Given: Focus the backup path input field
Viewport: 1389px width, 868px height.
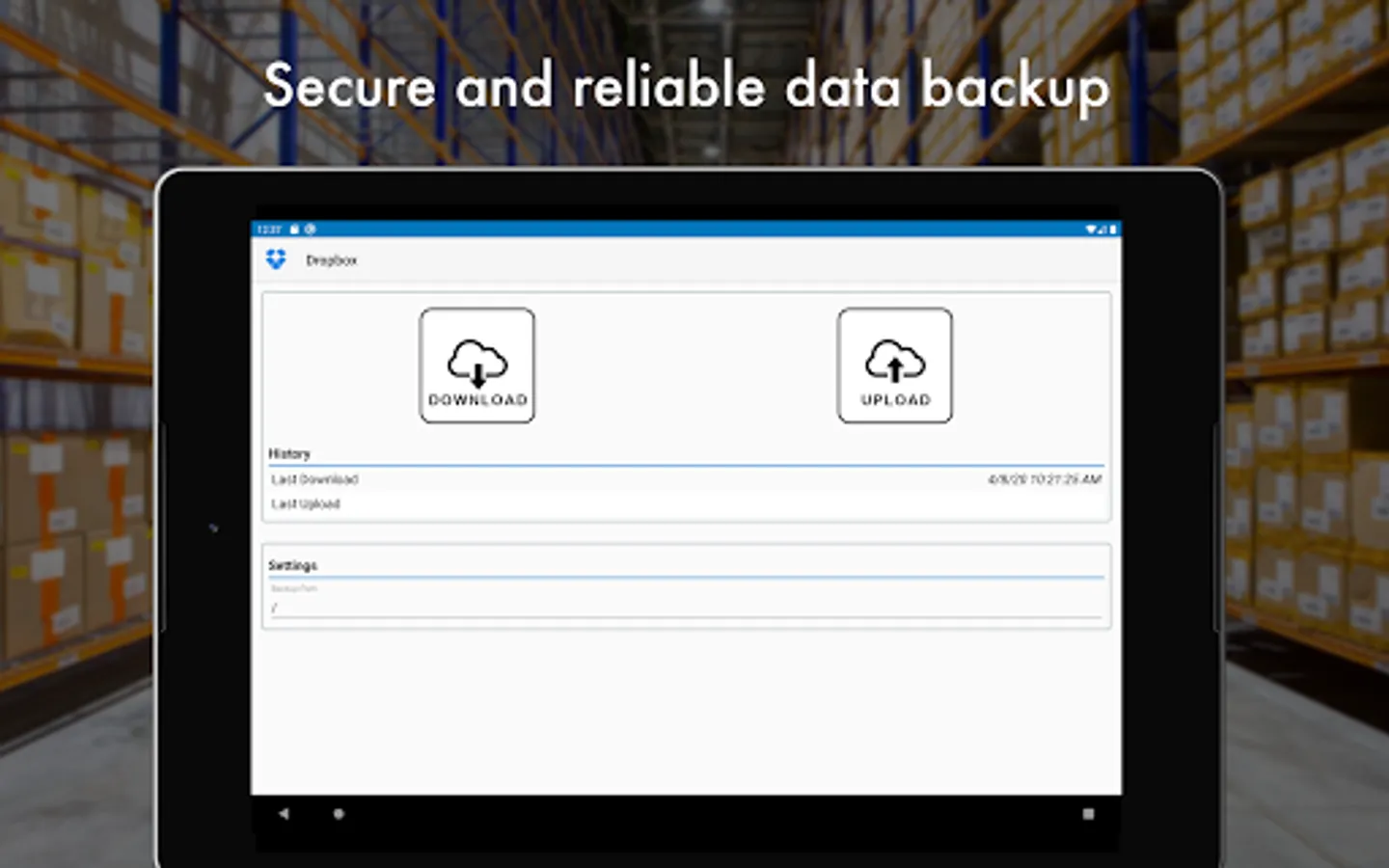Looking at the screenshot, I should pyautogui.click(x=686, y=608).
